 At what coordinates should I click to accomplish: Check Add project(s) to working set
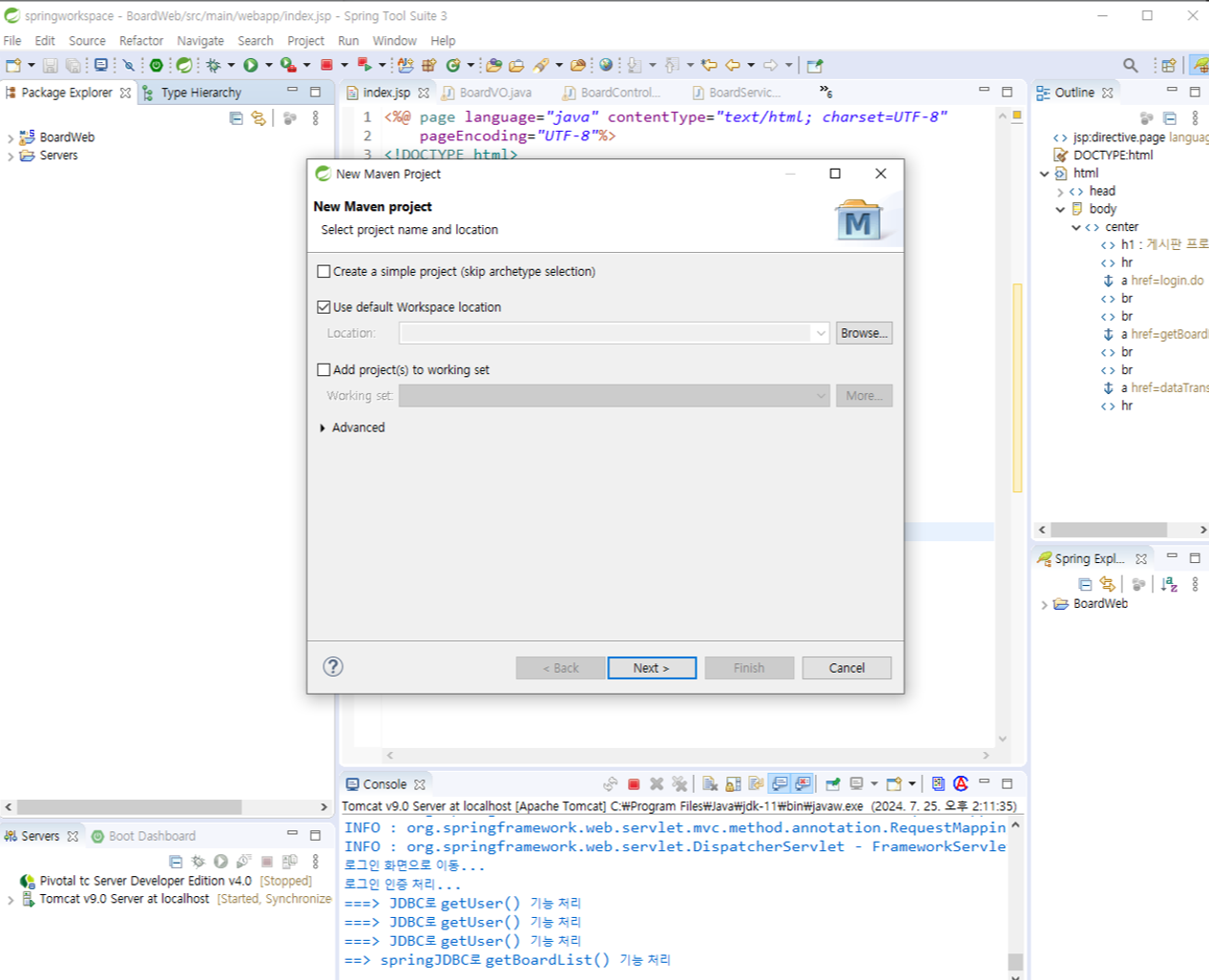pos(323,370)
